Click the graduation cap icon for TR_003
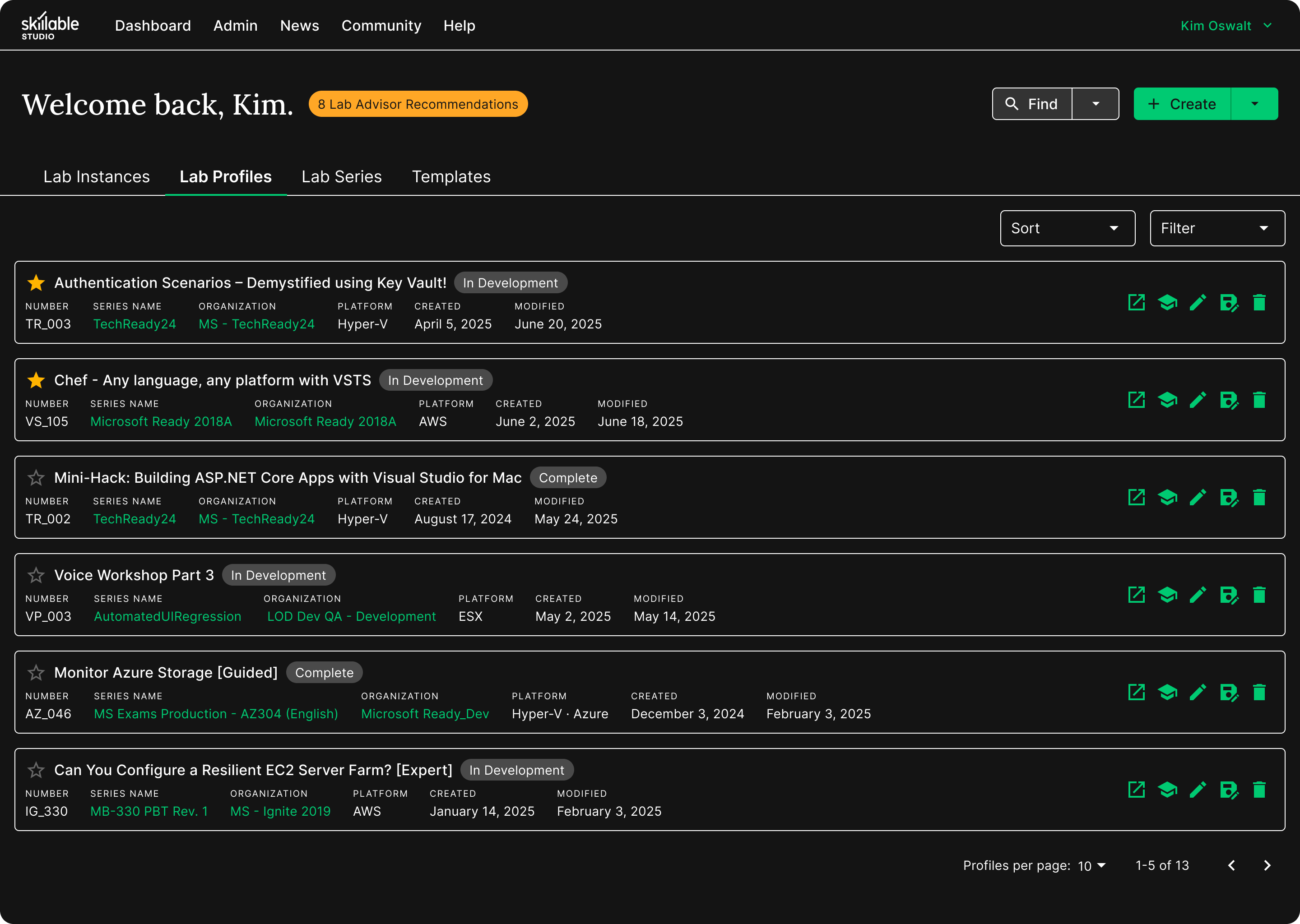 (x=1167, y=302)
